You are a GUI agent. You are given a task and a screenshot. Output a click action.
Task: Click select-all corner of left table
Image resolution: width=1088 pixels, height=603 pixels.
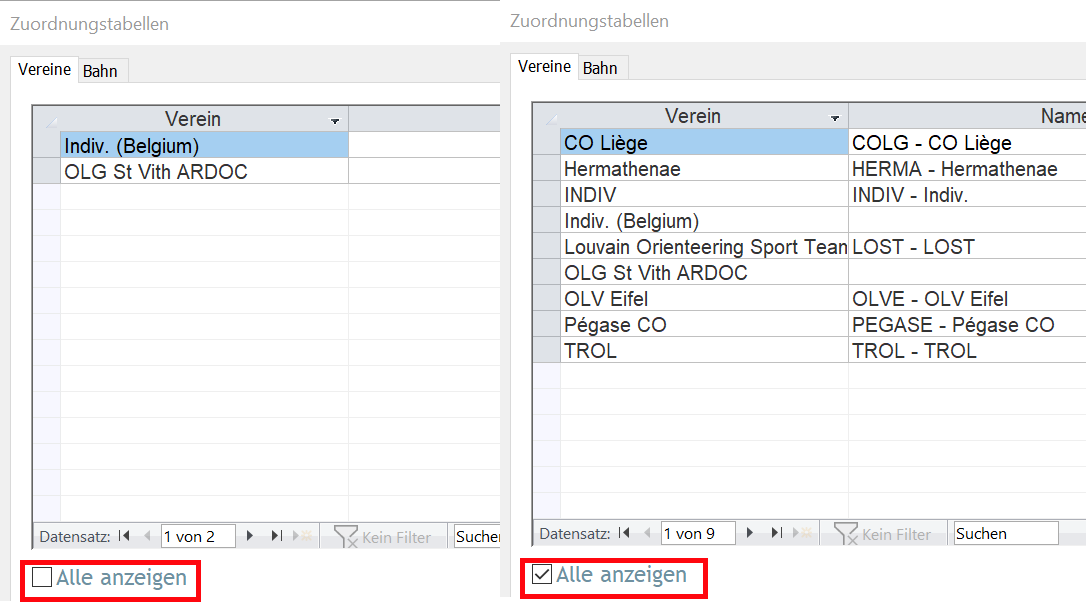pos(46,119)
